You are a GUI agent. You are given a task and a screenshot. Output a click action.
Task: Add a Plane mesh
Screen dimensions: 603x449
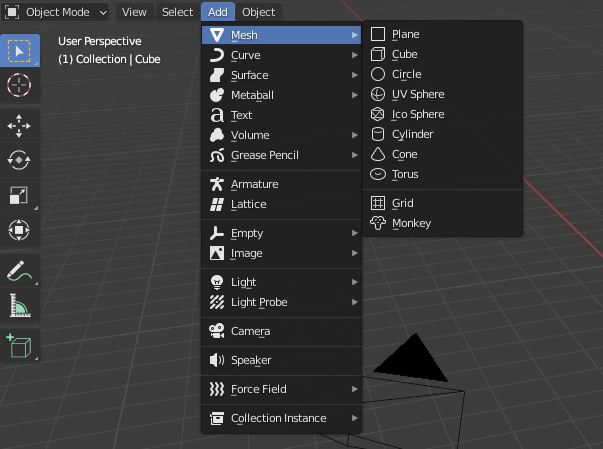(443, 34)
